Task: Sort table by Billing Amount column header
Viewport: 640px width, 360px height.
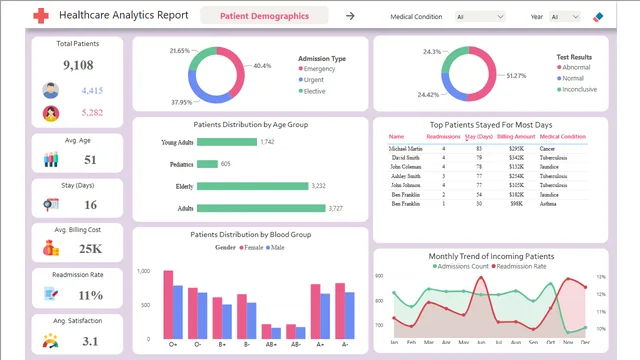Action: 516,137
